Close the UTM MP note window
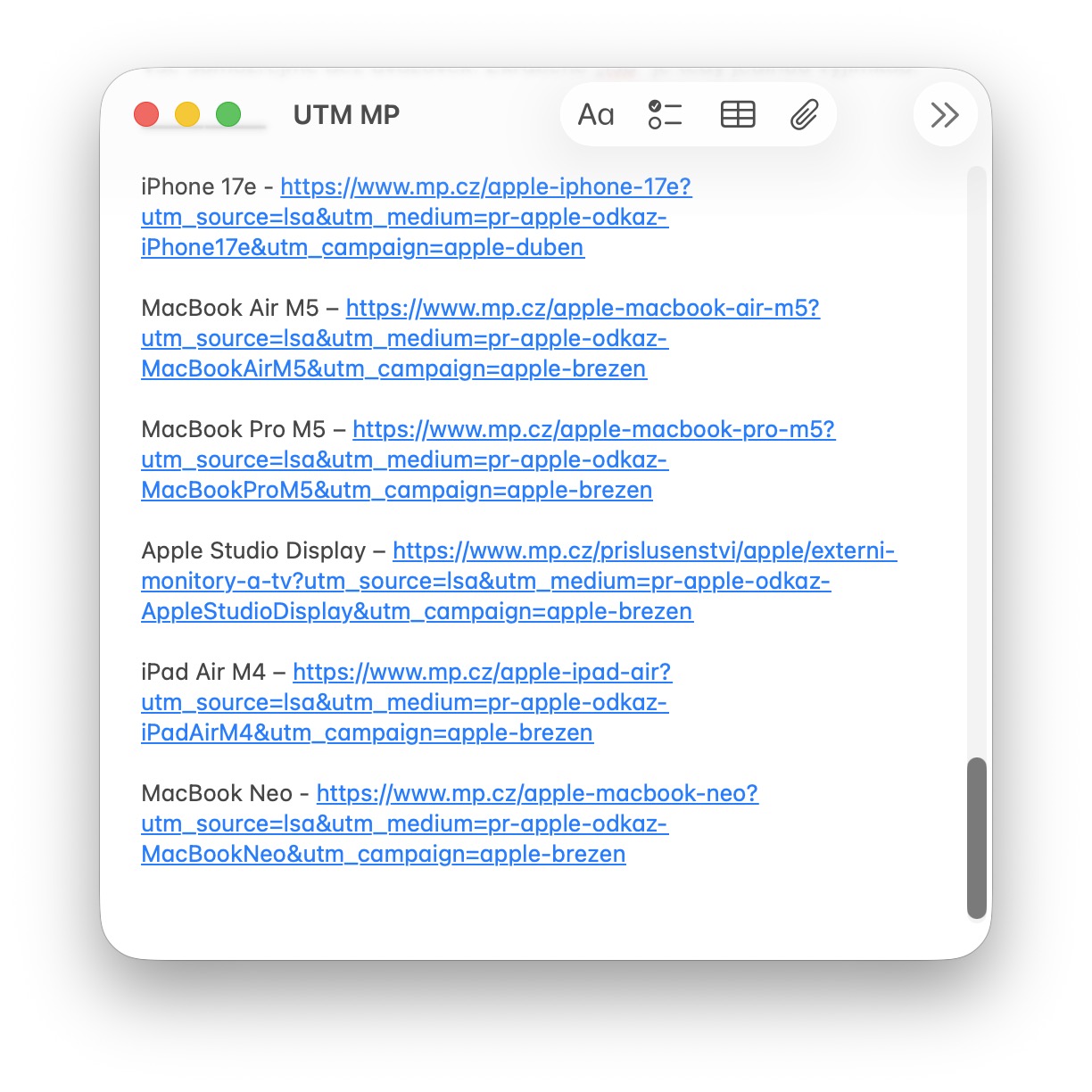 146,114
